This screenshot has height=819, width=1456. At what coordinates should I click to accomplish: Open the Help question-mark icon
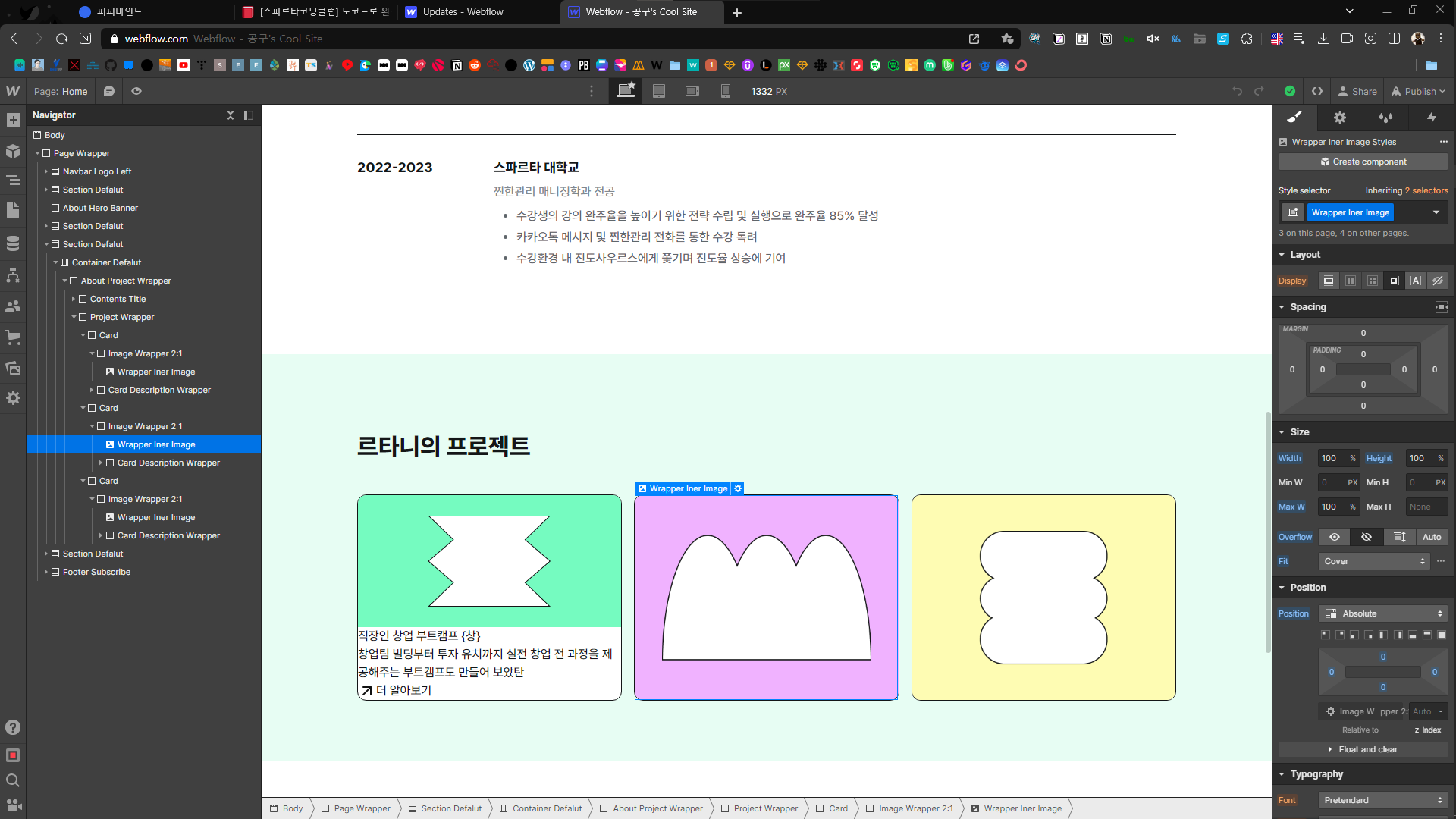[13, 727]
